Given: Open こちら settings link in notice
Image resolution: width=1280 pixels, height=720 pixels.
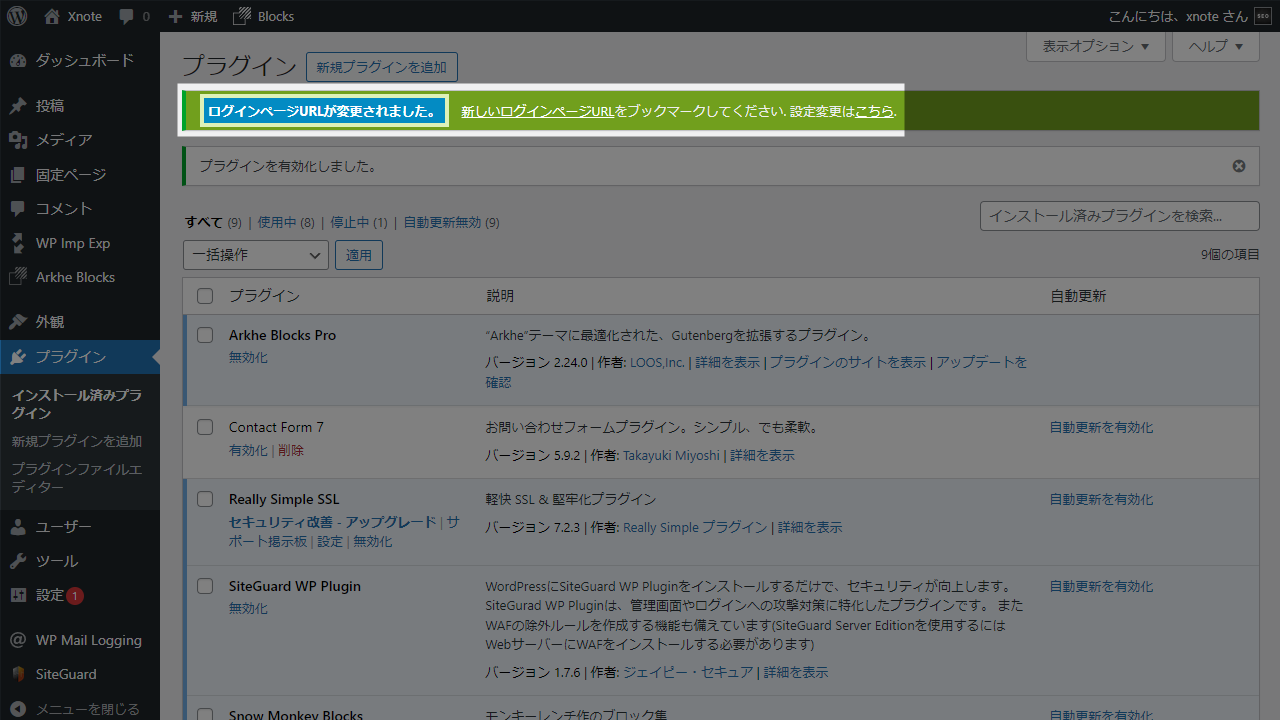Looking at the screenshot, I should (x=874, y=112).
